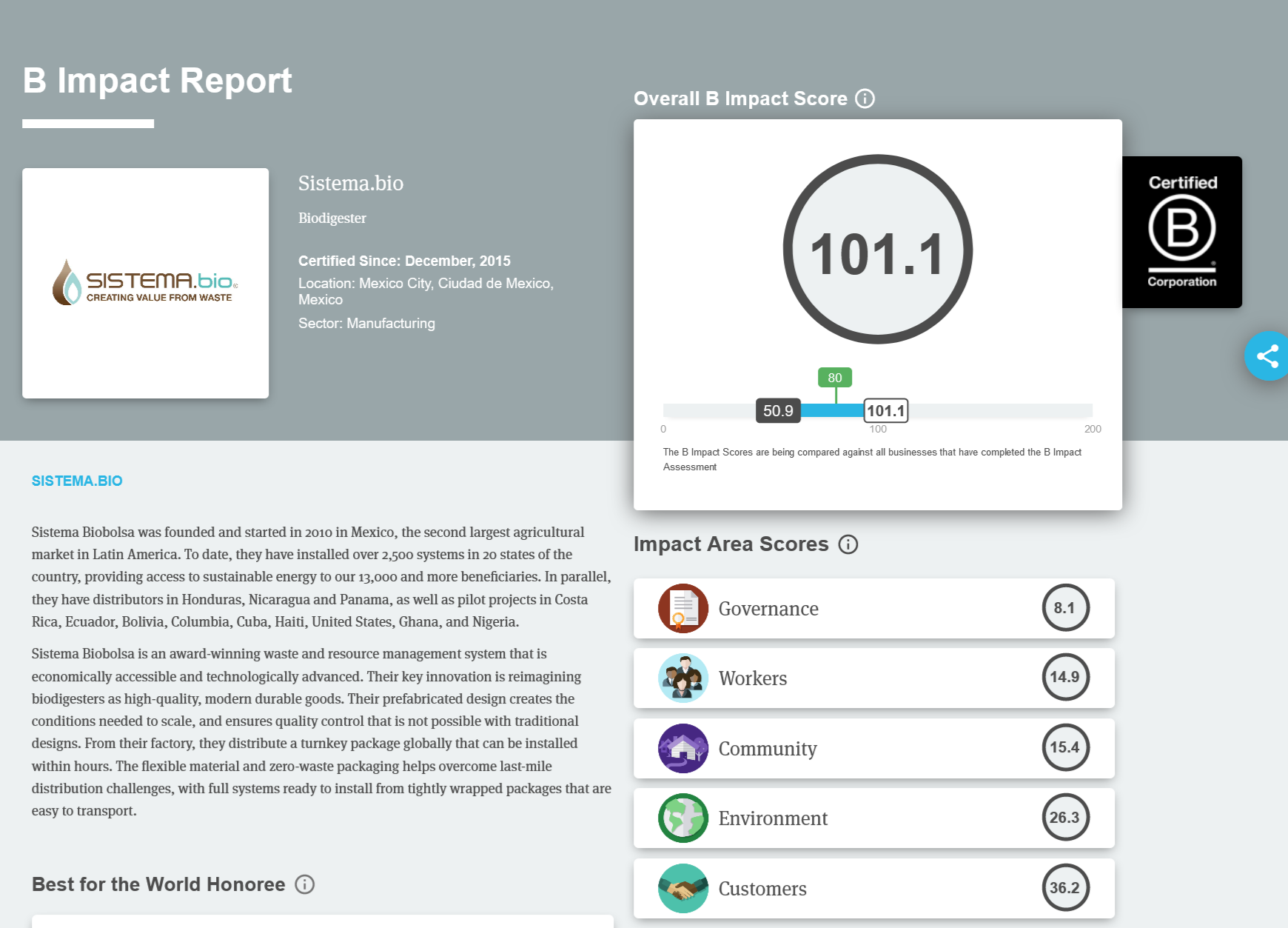Image resolution: width=1288 pixels, height=928 pixels.
Task: Click the Workers 14.9 score circle
Action: (x=1065, y=677)
